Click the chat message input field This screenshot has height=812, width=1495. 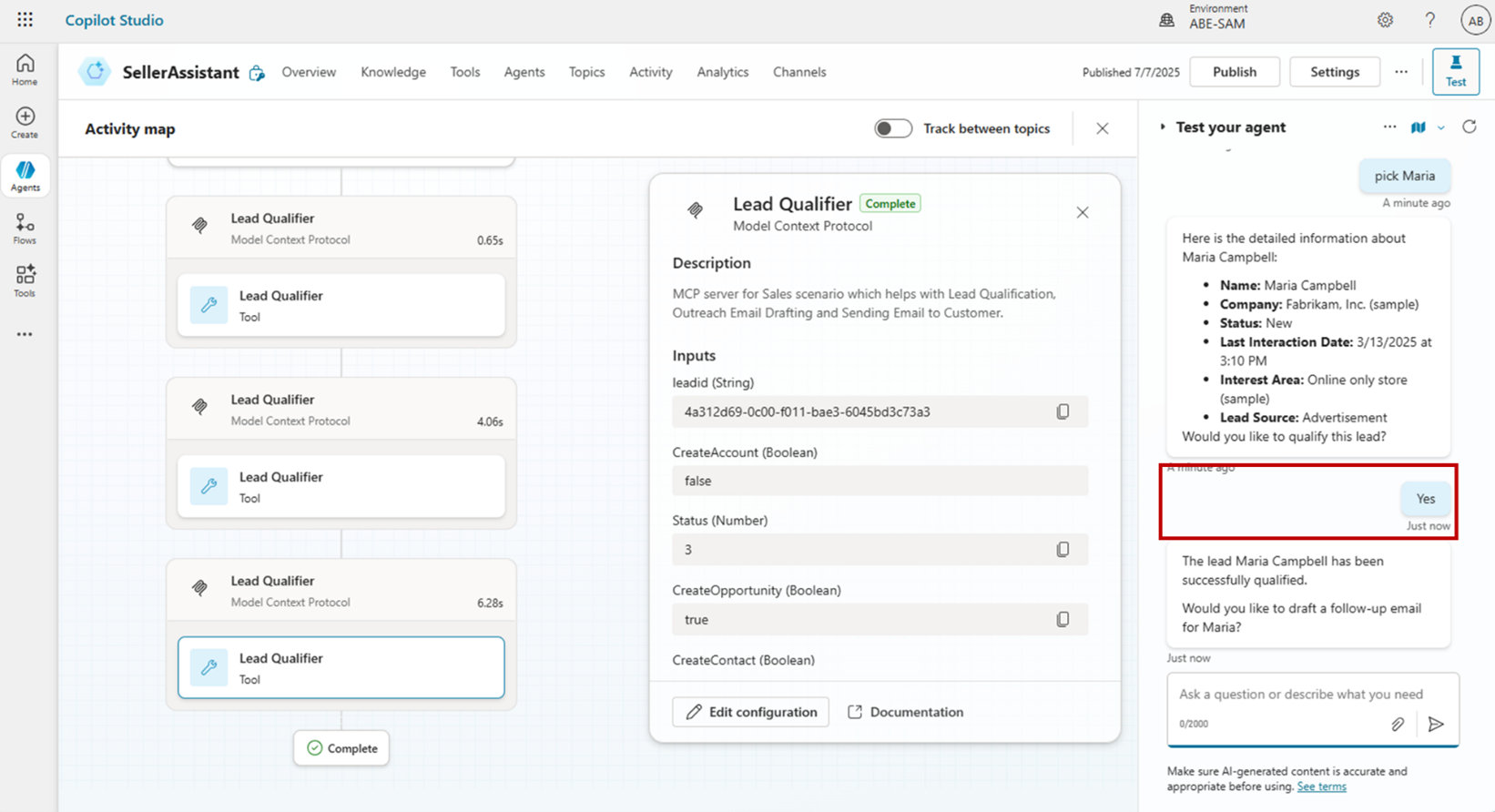(1300, 695)
